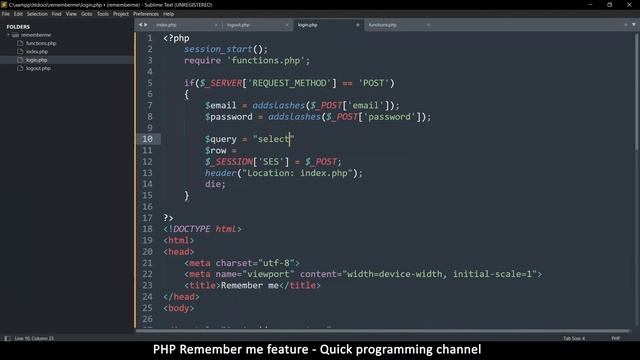Image resolution: width=640 pixels, height=360 pixels.
Task: Click the viewport meta tag on line 22
Action: pyautogui.click(x=363, y=274)
